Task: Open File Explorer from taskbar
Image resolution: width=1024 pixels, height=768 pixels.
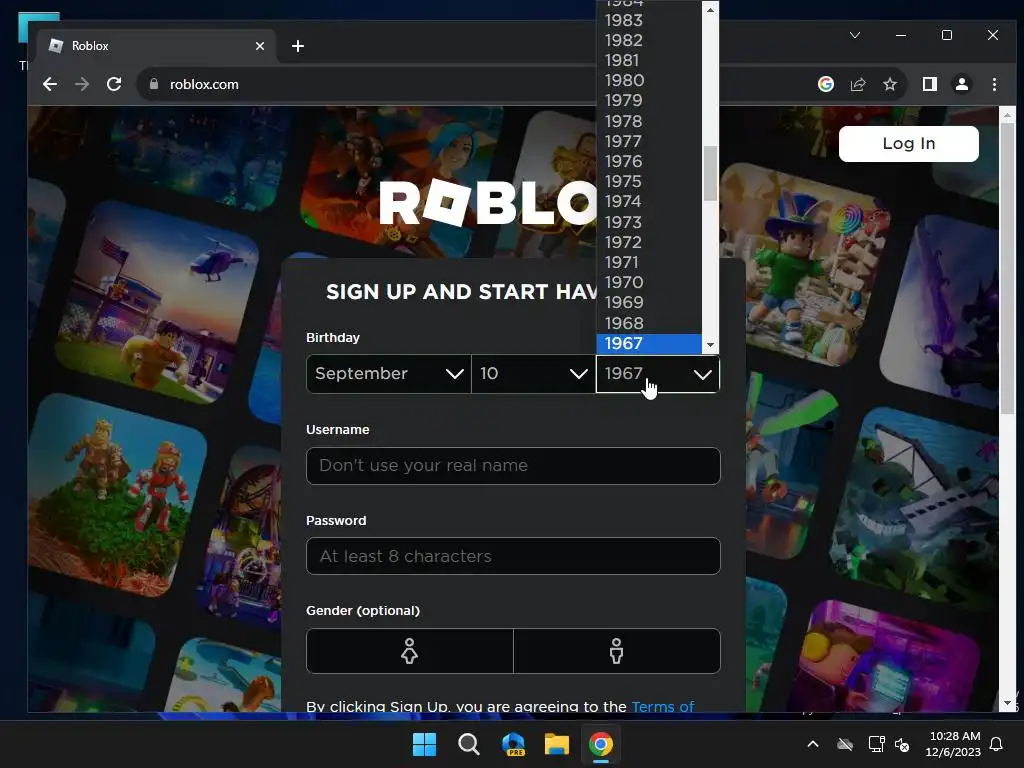Action: click(x=557, y=744)
